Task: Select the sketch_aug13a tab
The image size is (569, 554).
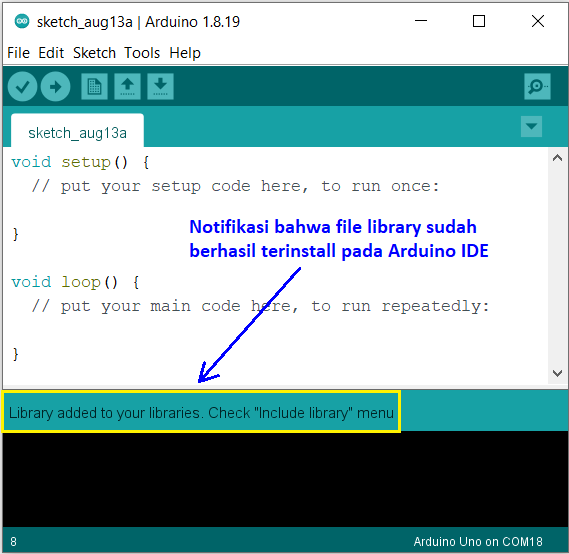Action: pos(77,131)
